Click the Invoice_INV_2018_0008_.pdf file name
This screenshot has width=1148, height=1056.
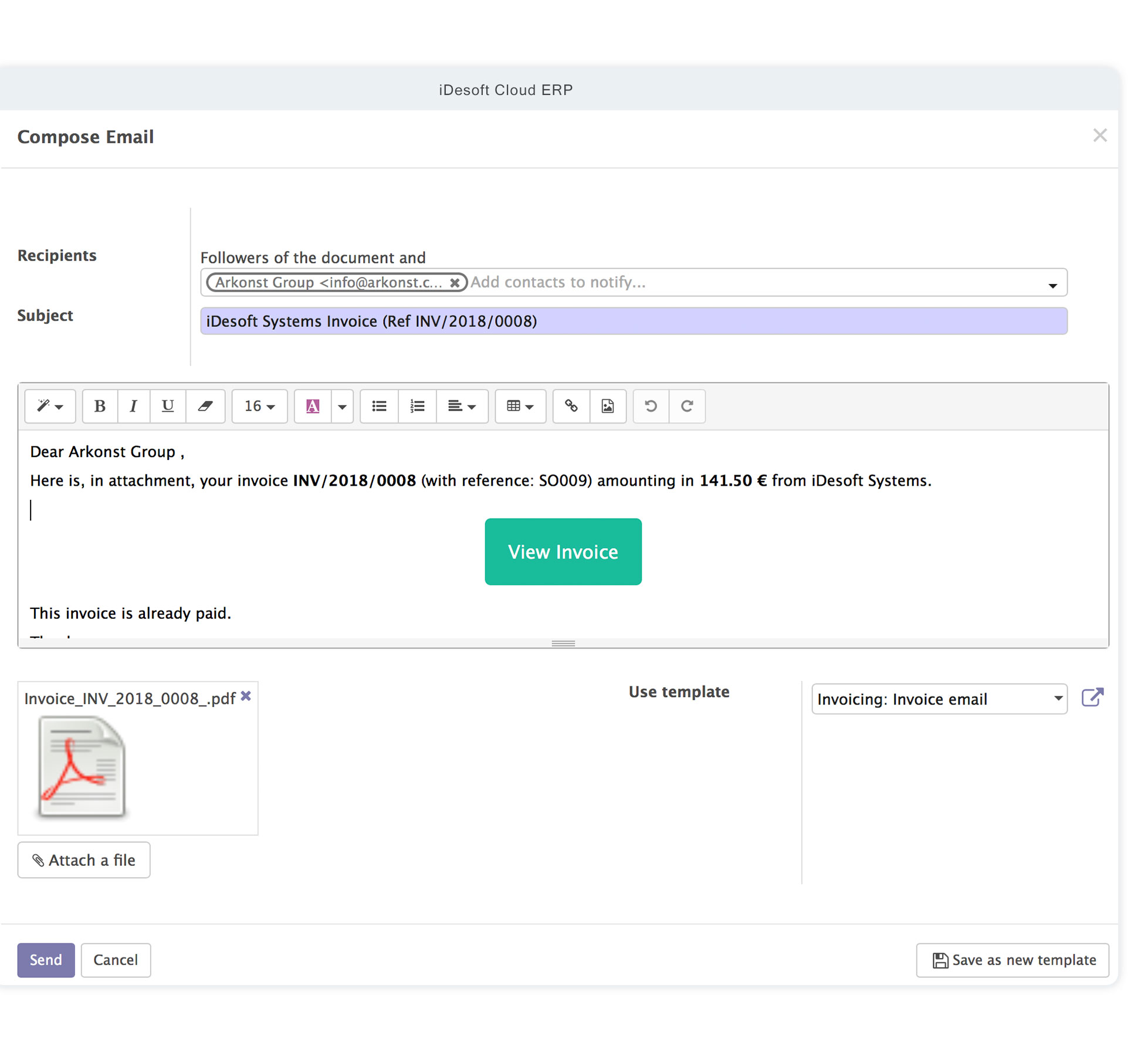(130, 698)
